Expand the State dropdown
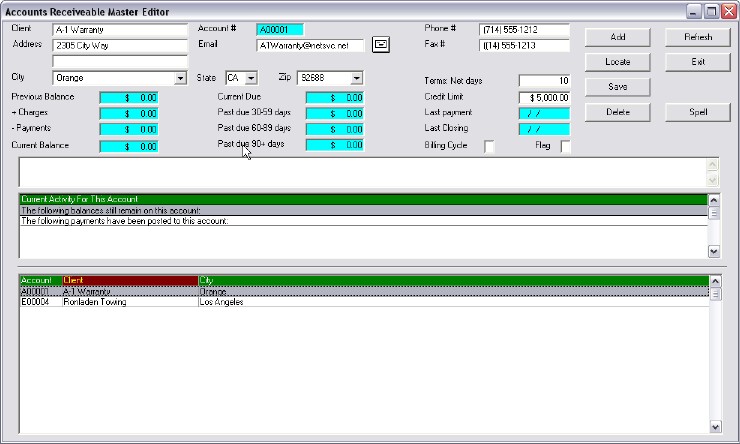740x444 pixels. tap(250, 78)
